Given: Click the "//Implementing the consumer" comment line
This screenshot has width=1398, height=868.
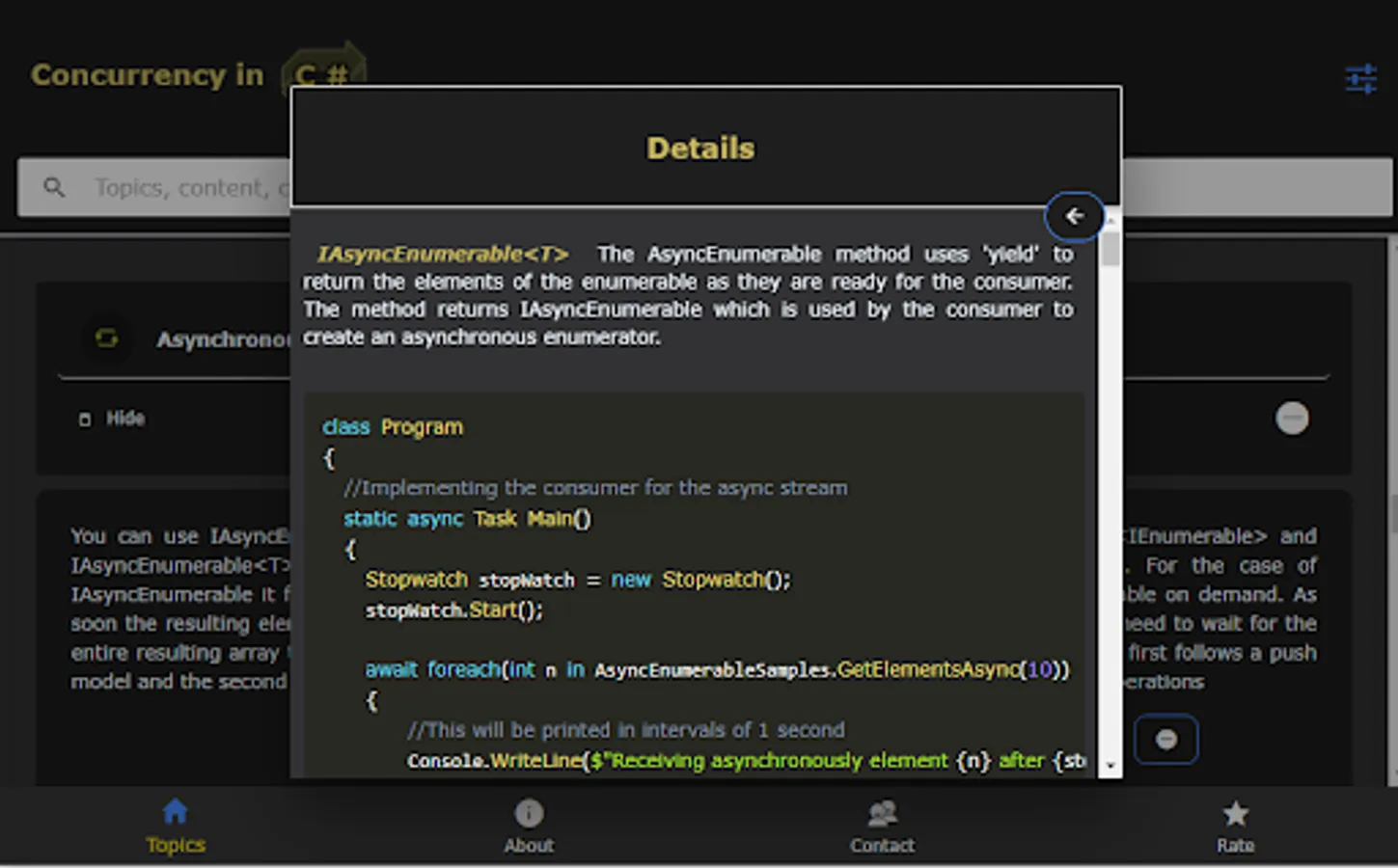Looking at the screenshot, I should click(x=595, y=488).
